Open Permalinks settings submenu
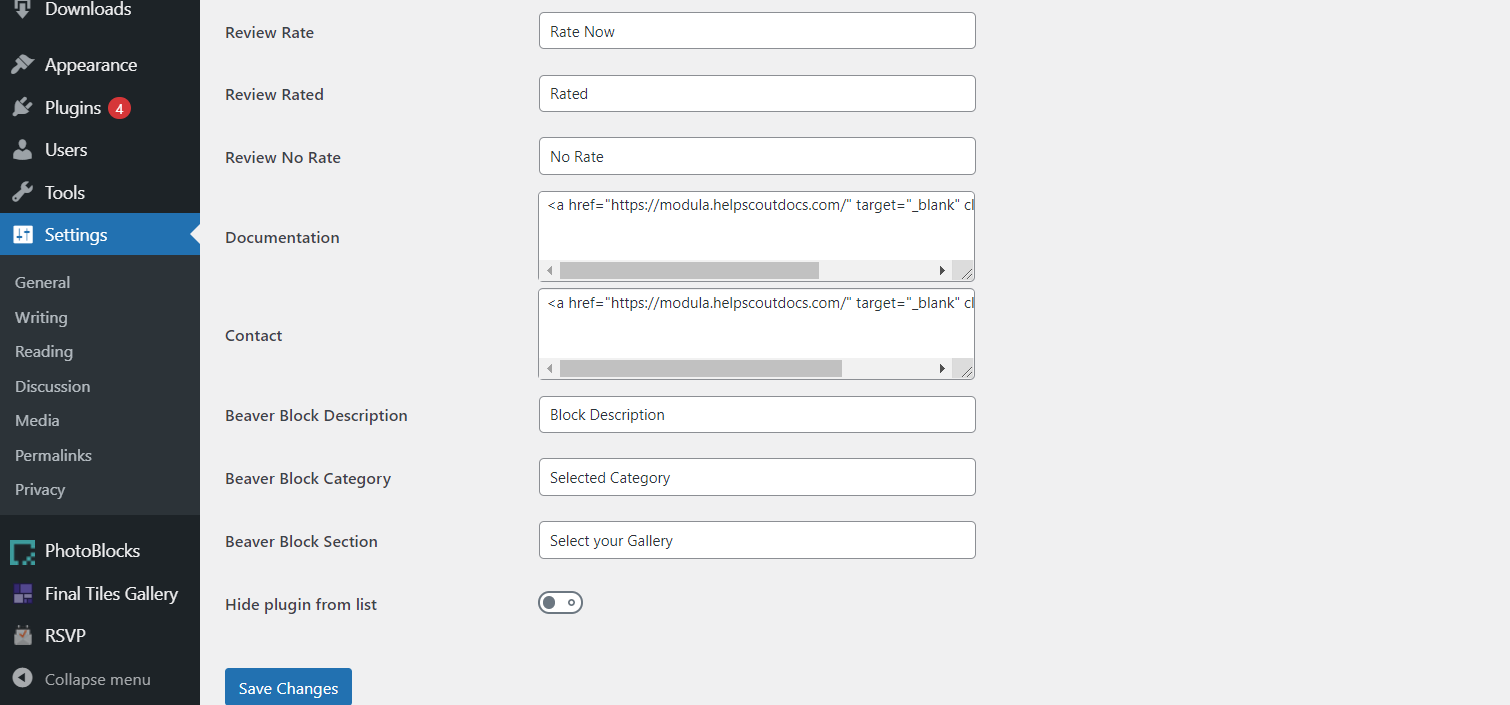 tap(53, 456)
